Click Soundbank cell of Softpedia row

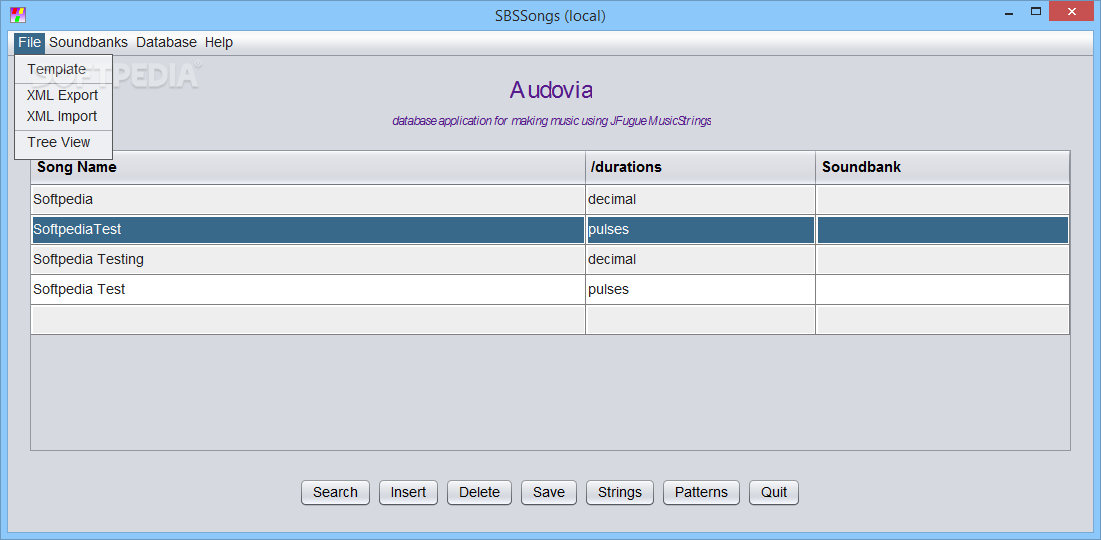tap(942, 199)
